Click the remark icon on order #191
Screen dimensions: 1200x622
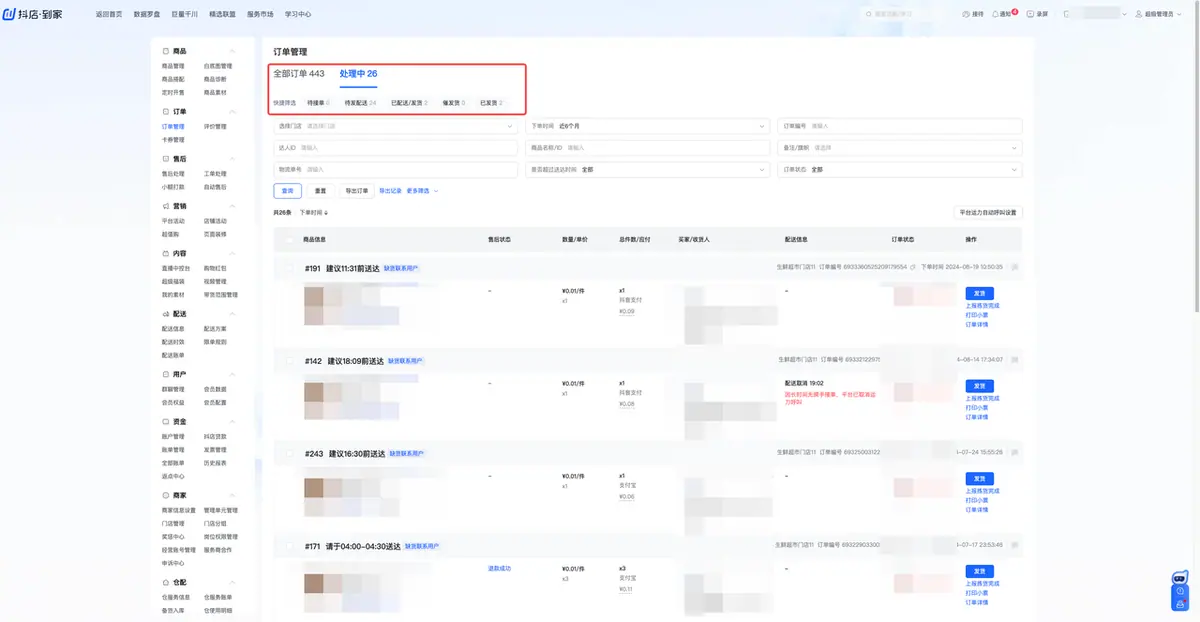click(x=1014, y=267)
